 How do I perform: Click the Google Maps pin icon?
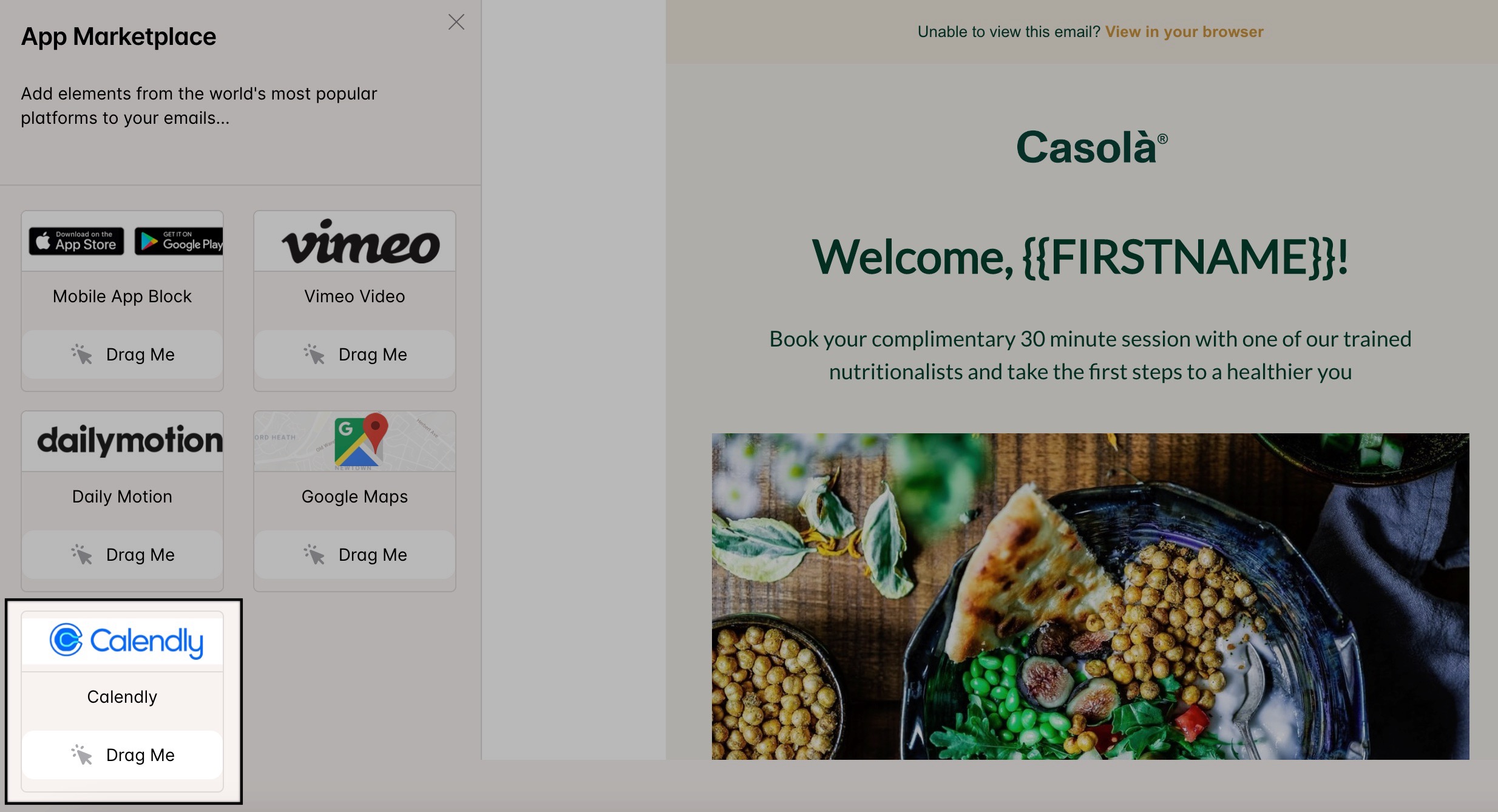click(375, 430)
